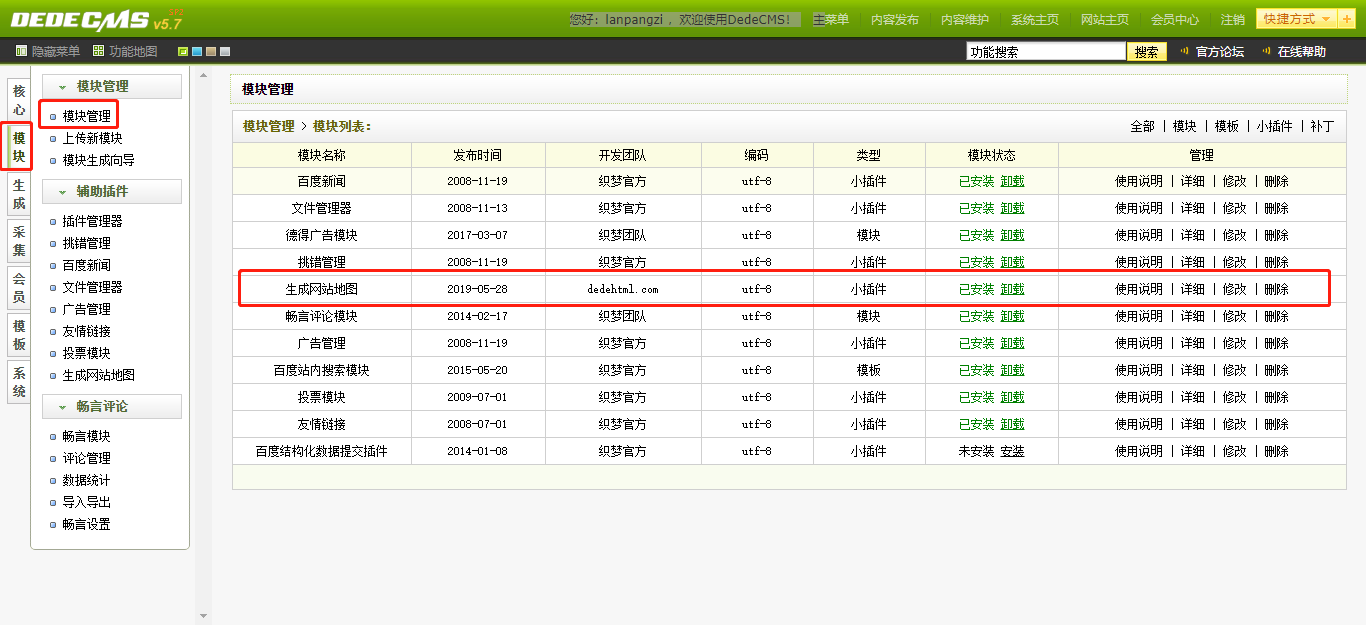
Task: Open the 系统主页 top menu item
Action: (1035, 20)
